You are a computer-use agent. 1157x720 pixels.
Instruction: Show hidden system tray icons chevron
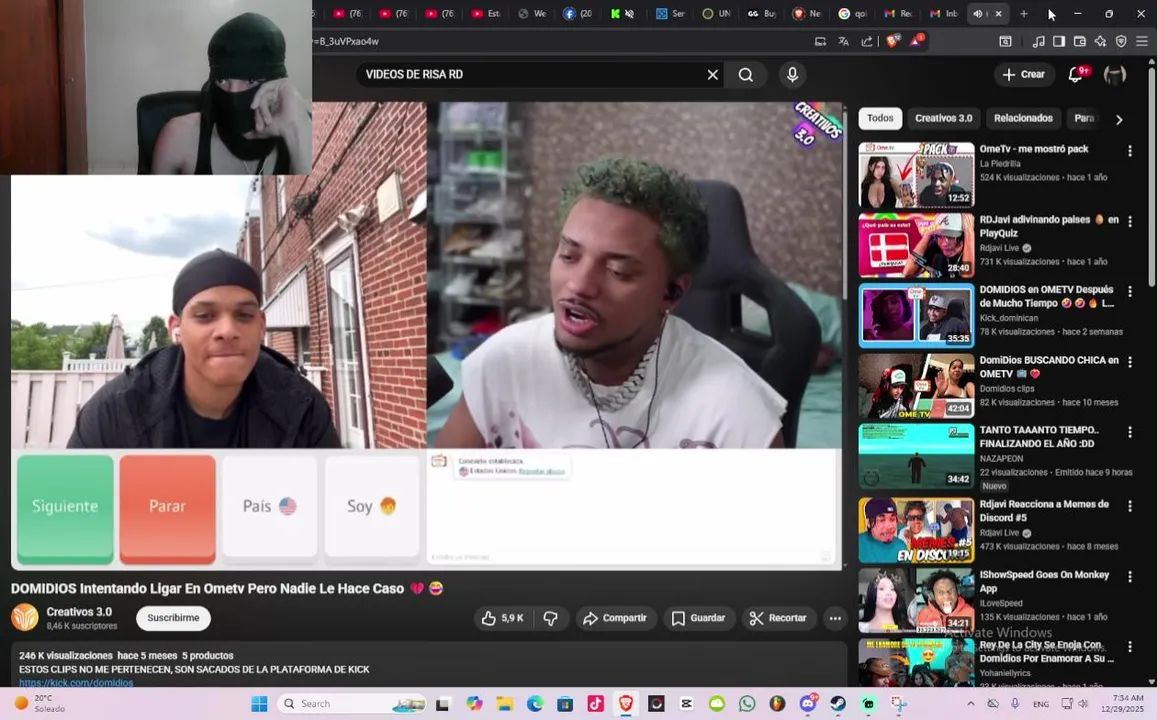(x=970, y=704)
